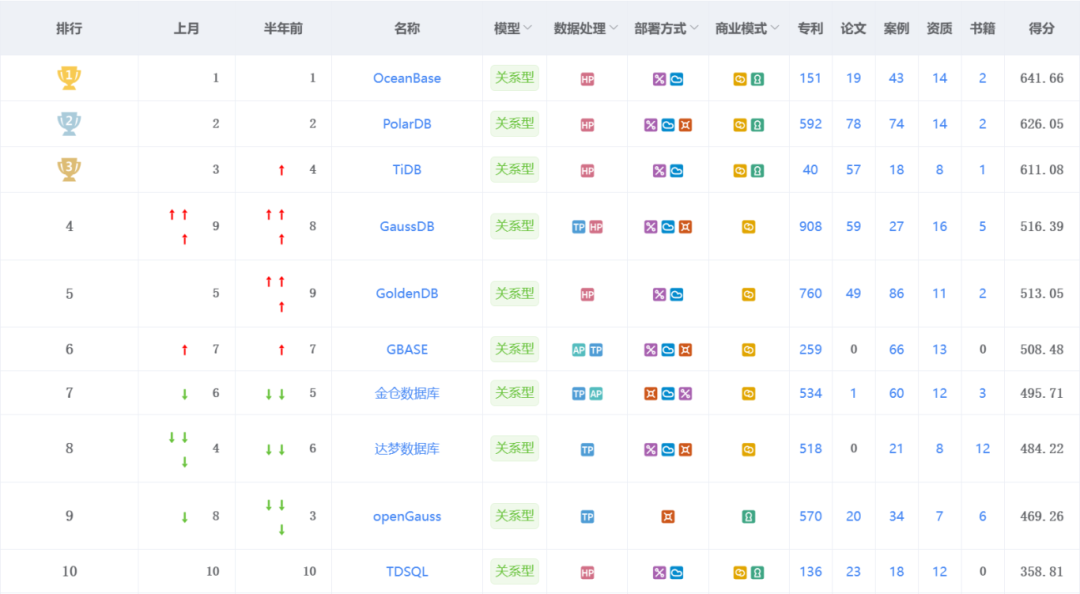Click the silver second-place trophy icon
The image size is (1080, 594).
click(x=69, y=123)
